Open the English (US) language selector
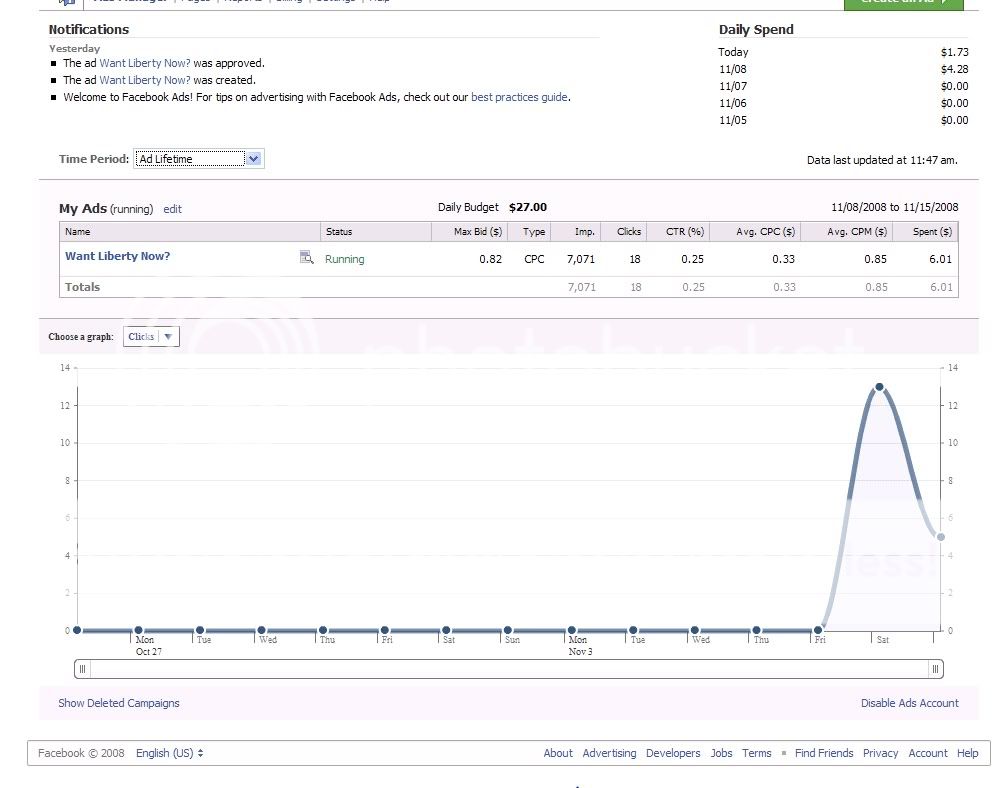The width and height of the screenshot is (1000, 788). [x=170, y=753]
